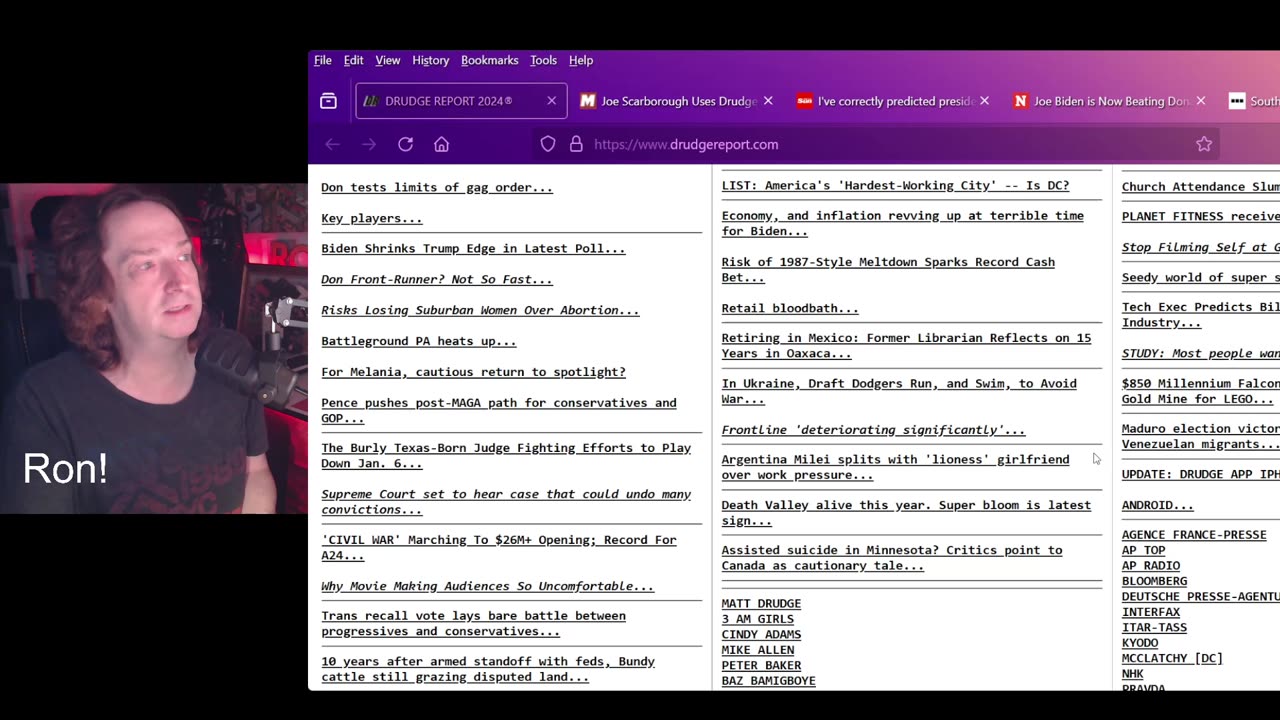Open '10 years after armed standoff' Bundy link
Image resolution: width=1280 pixels, height=720 pixels.
click(488, 669)
